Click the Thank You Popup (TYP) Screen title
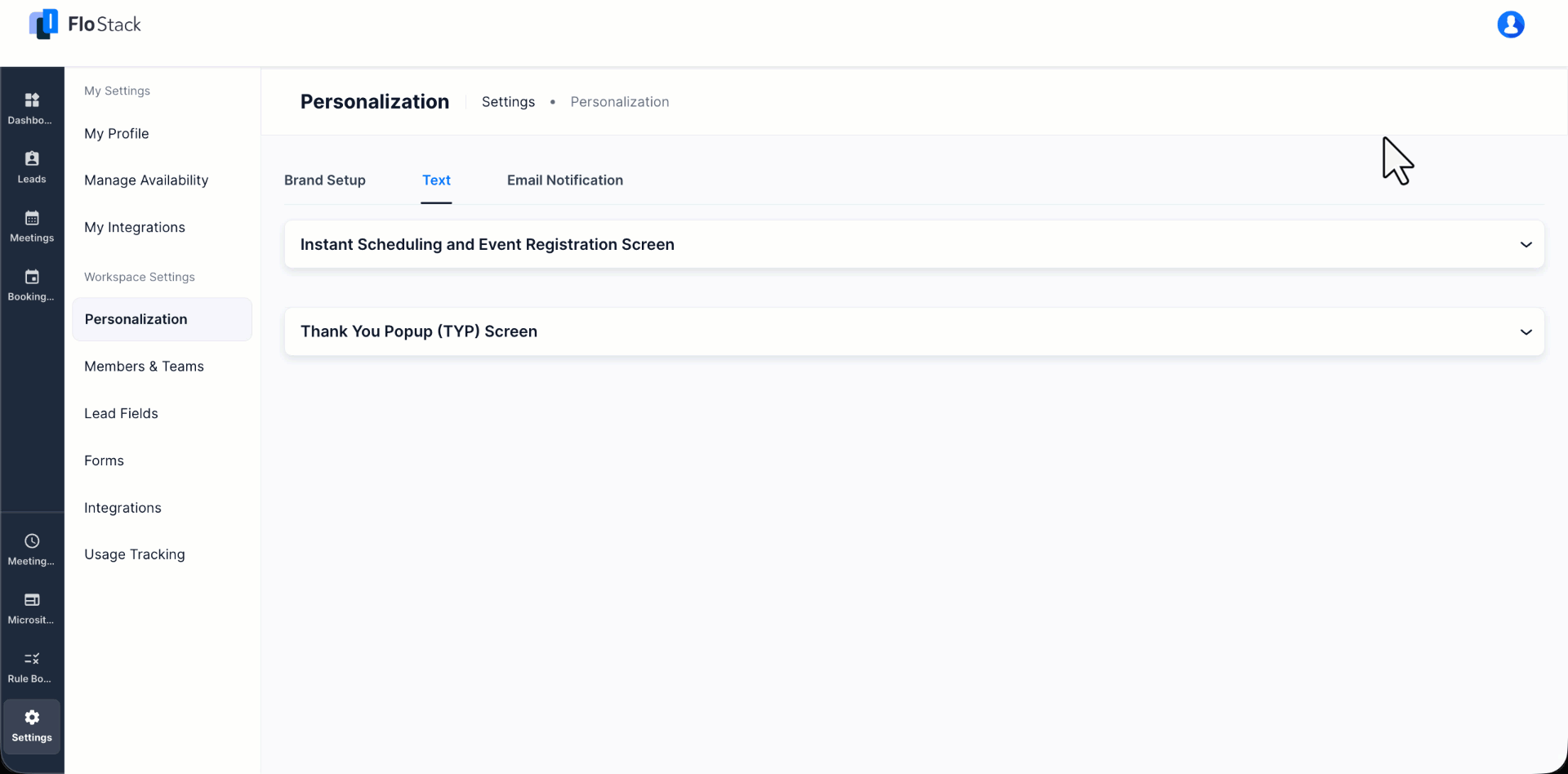1568x774 pixels. (419, 331)
